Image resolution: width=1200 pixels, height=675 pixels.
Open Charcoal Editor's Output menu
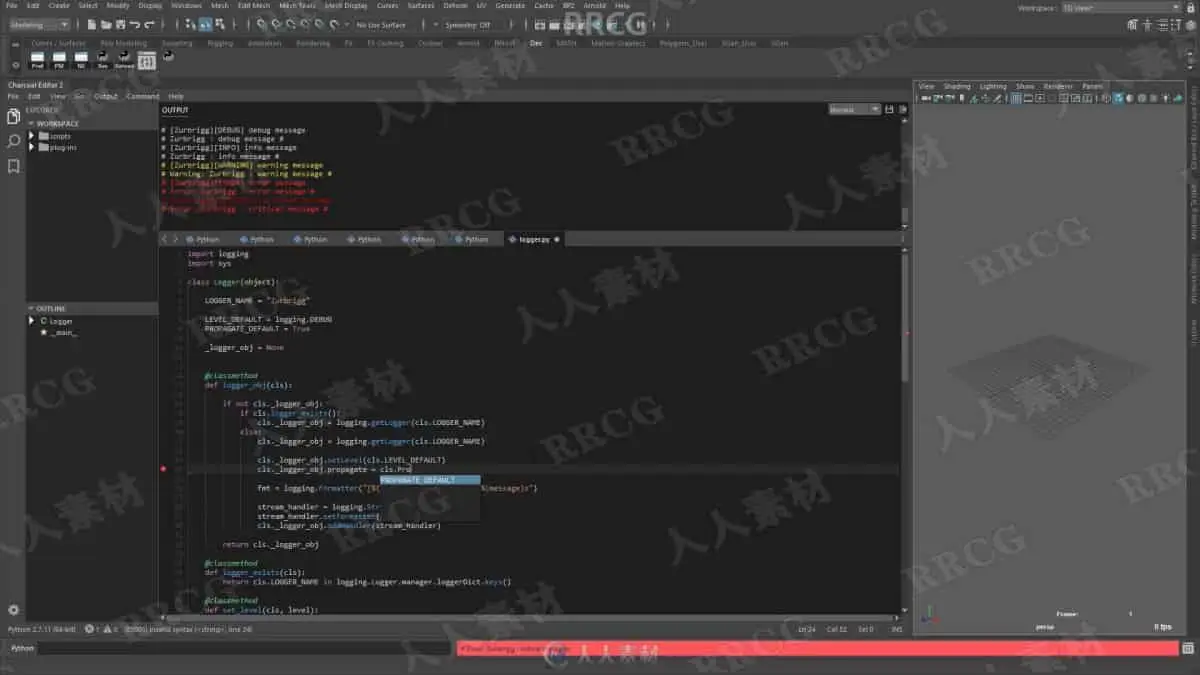[x=105, y=96]
